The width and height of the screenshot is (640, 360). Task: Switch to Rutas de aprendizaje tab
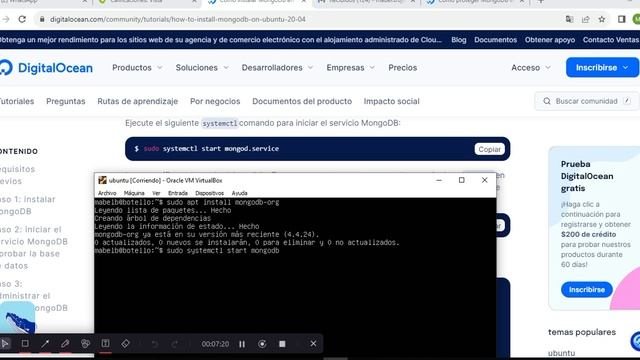[138, 101]
